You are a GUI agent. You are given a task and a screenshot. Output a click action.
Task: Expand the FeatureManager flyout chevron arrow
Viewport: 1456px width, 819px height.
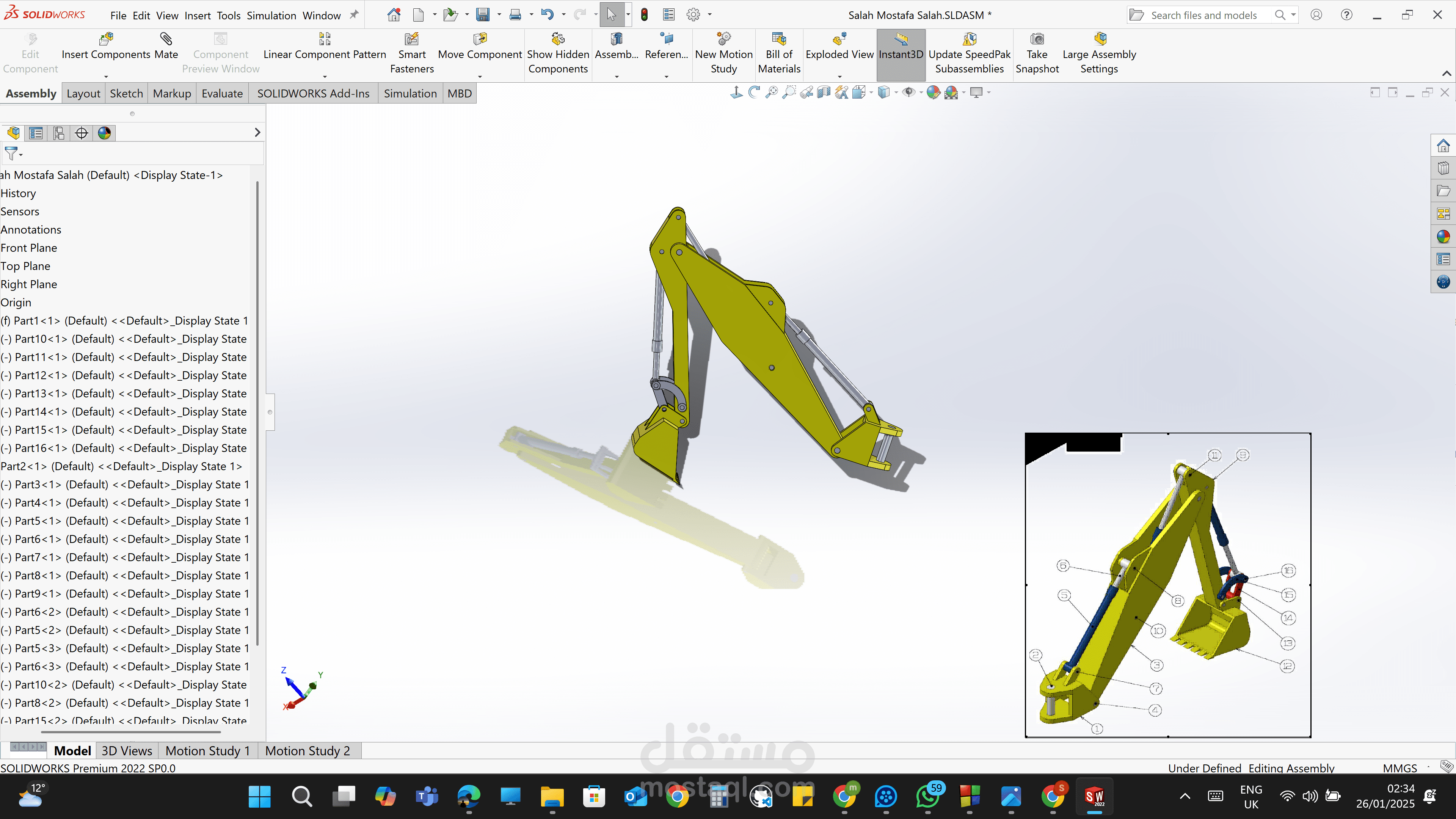[x=258, y=132]
